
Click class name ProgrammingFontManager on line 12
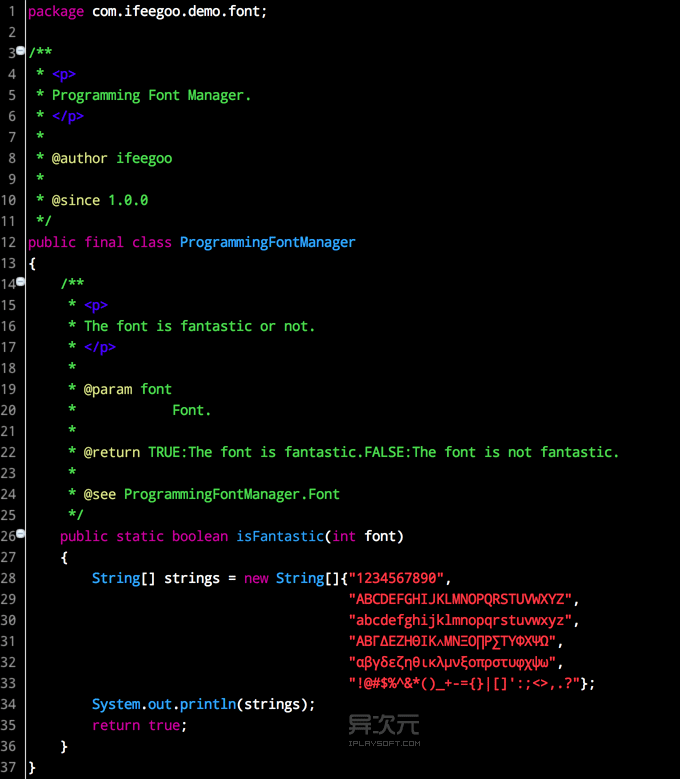267,242
